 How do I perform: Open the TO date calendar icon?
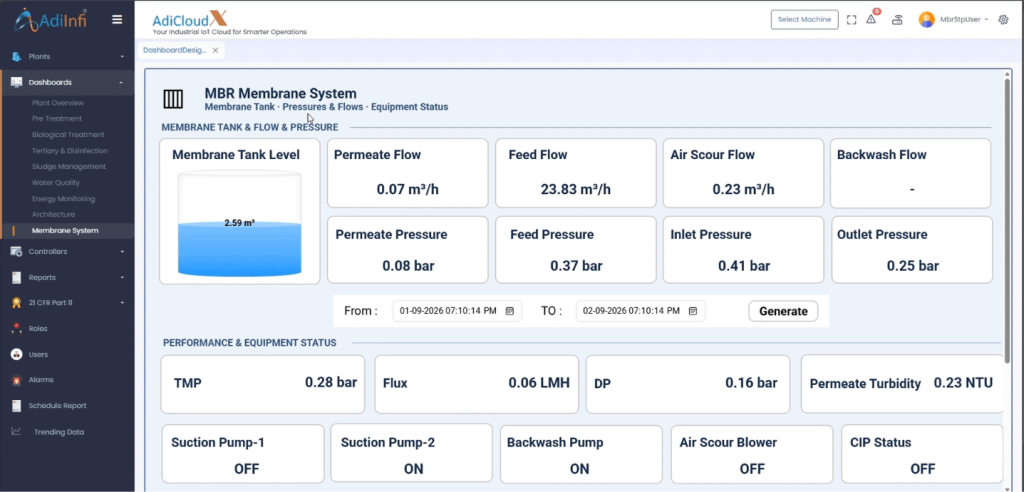694,311
